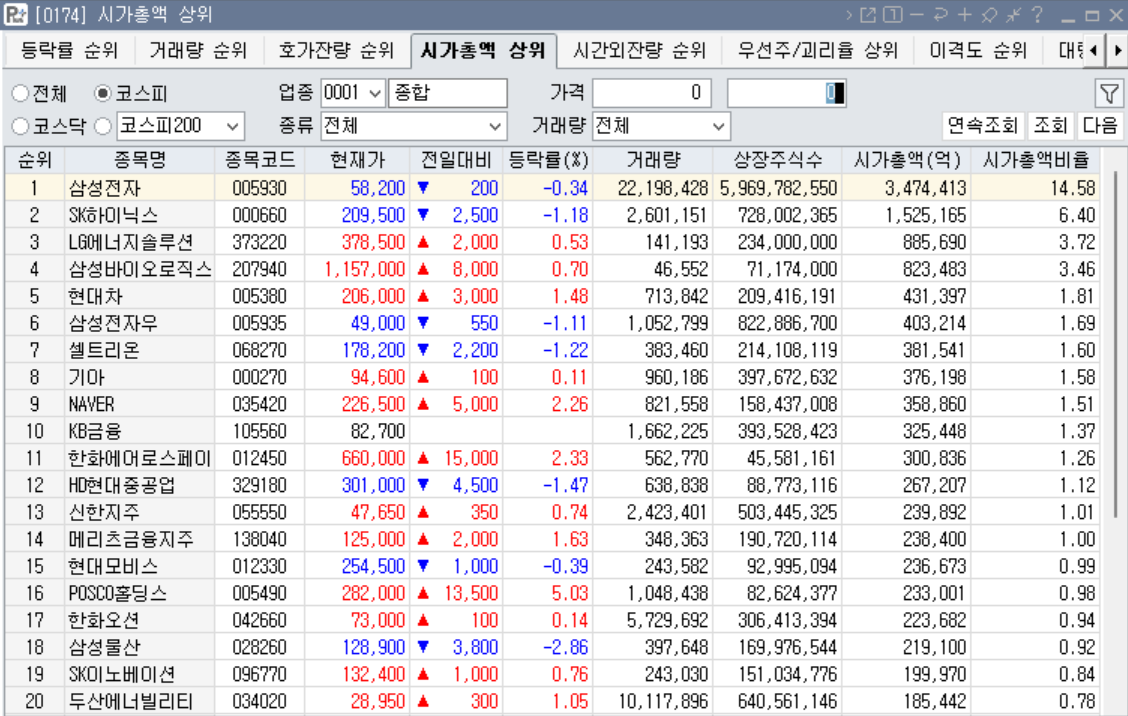Viewport: 1128px width, 716px height.
Task: Sort by the 현재가 column header
Action: click(358, 160)
